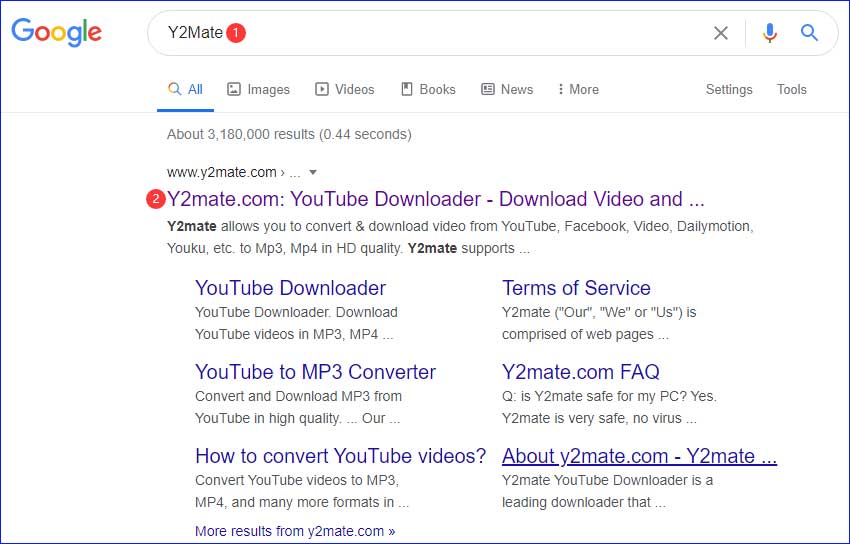Open the Books tab

(x=428, y=89)
